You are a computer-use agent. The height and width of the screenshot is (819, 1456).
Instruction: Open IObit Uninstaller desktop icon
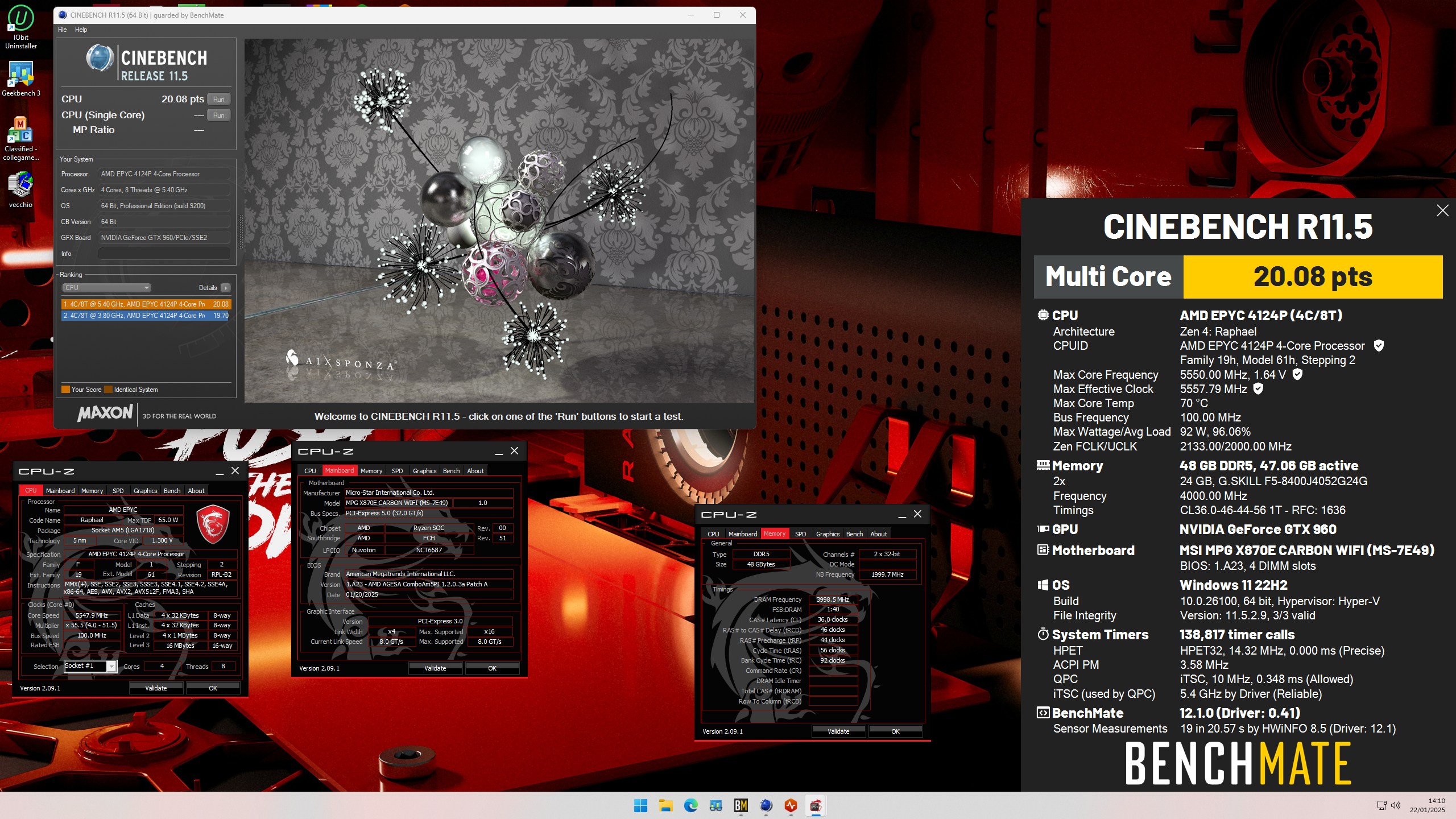click(21, 27)
